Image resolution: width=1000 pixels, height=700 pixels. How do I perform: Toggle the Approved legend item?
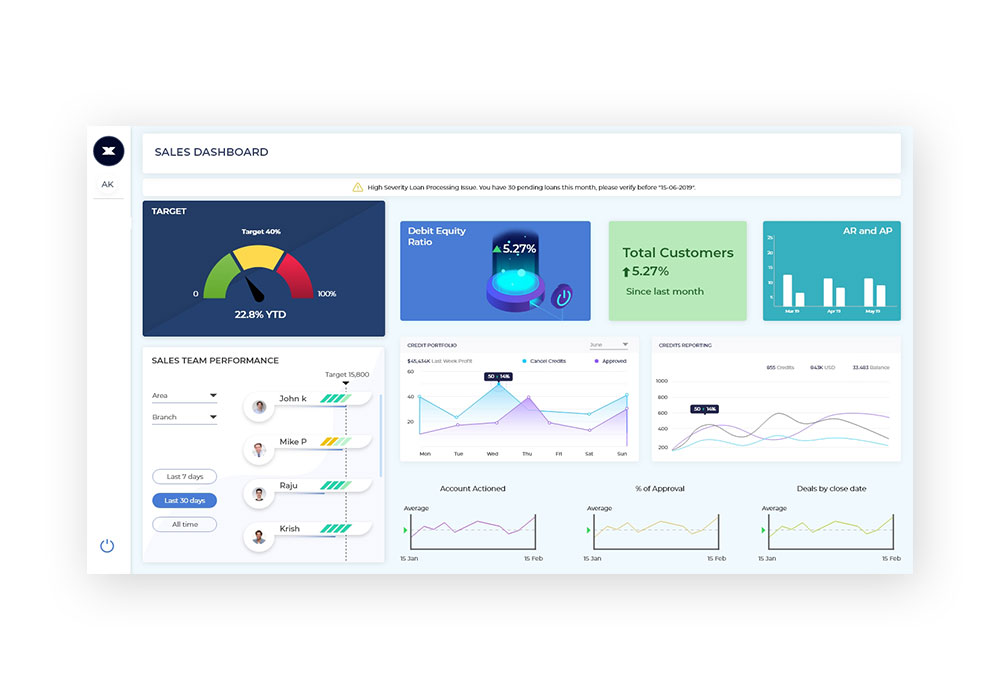[610, 361]
